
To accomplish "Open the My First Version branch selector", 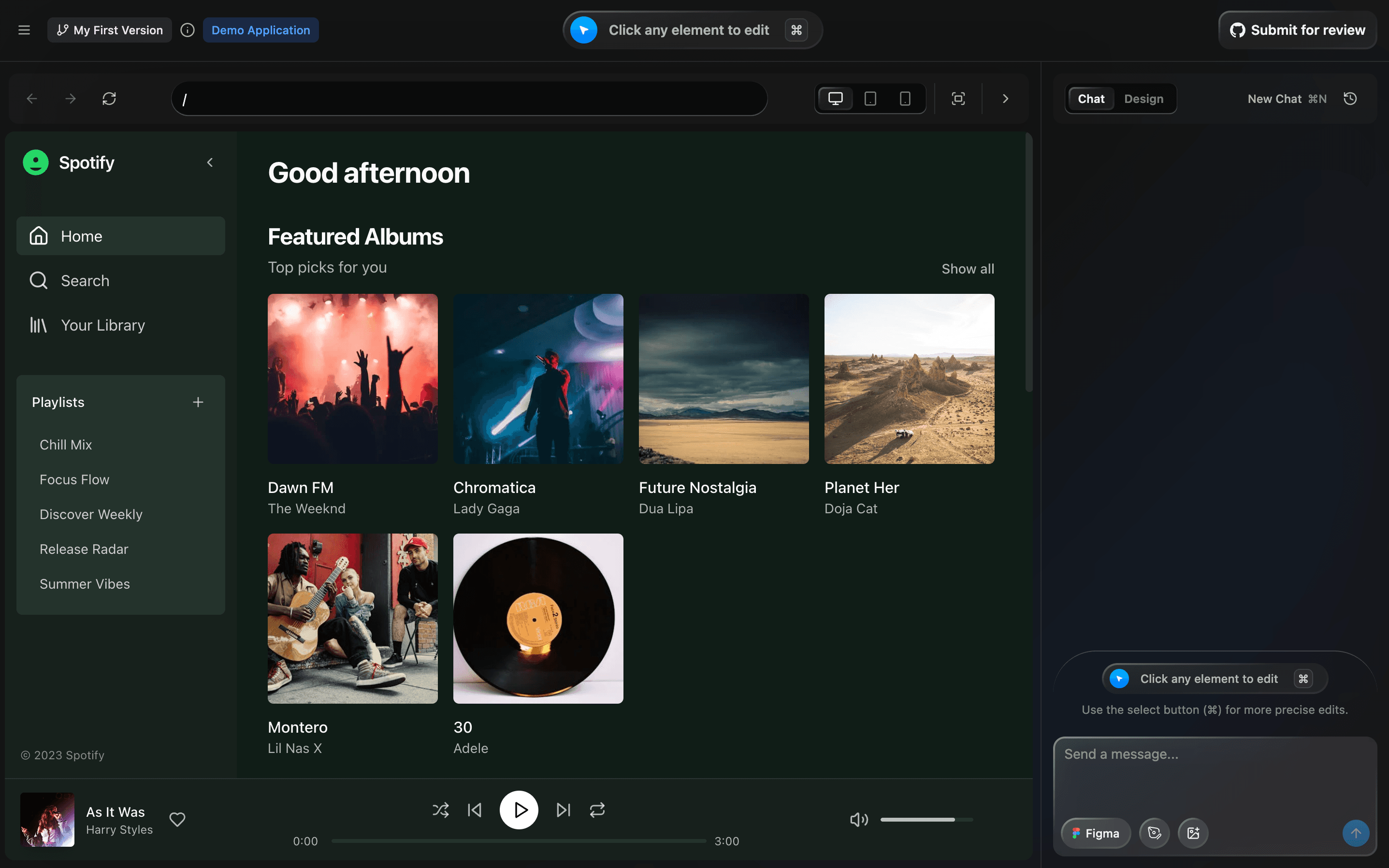I will 110,30.
